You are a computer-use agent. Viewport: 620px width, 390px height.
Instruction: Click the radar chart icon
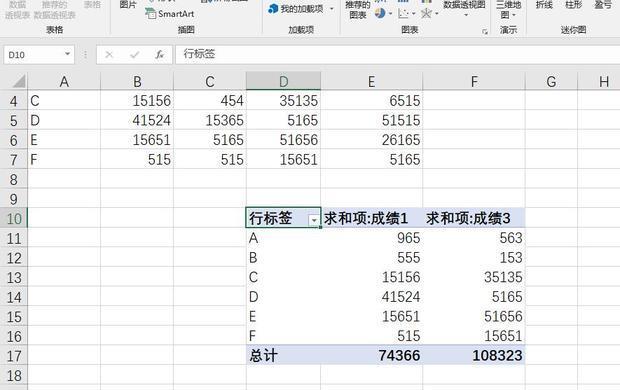(x=426, y=14)
